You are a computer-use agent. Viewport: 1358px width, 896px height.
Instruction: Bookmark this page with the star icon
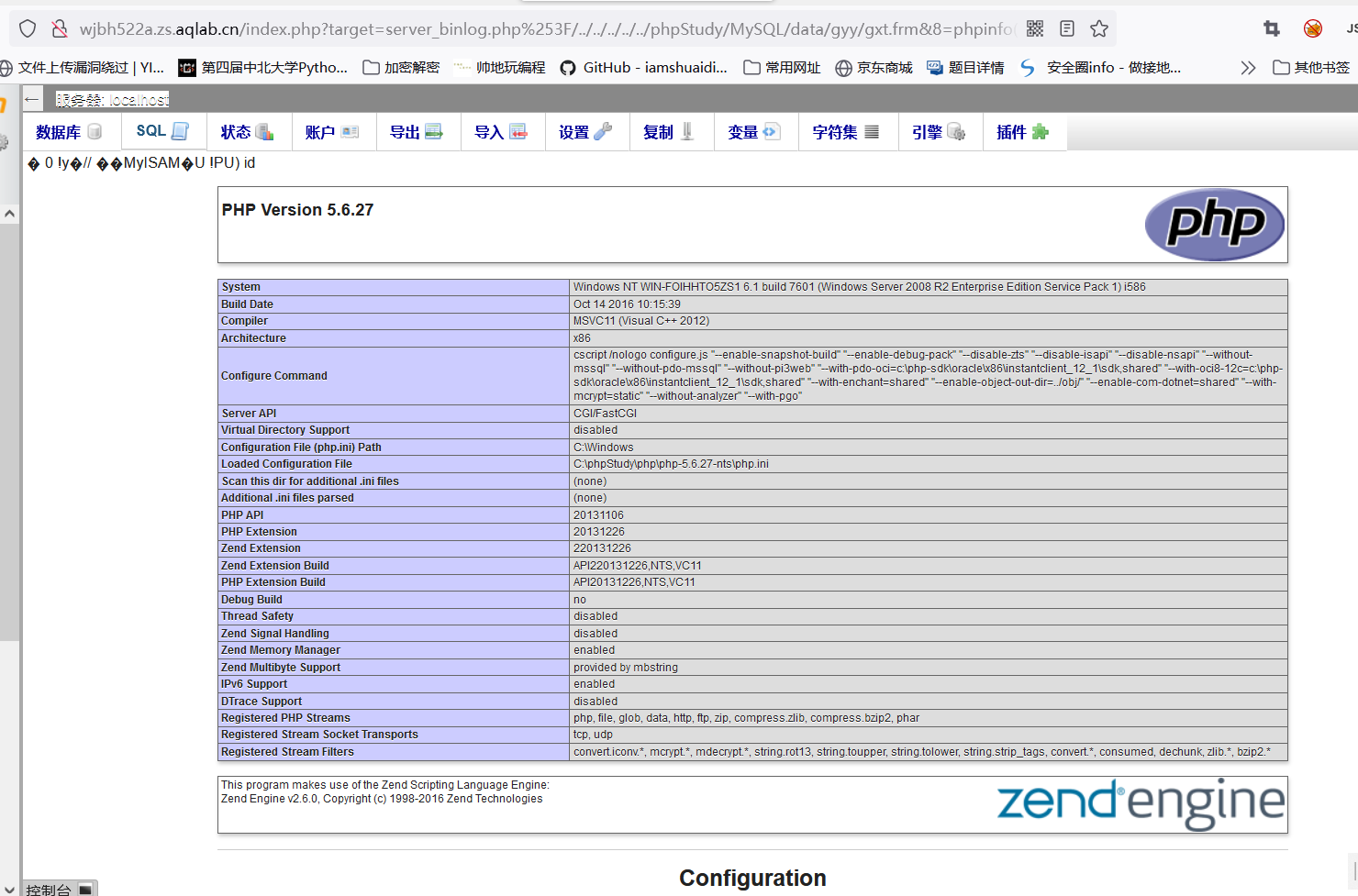[1099, 28]
